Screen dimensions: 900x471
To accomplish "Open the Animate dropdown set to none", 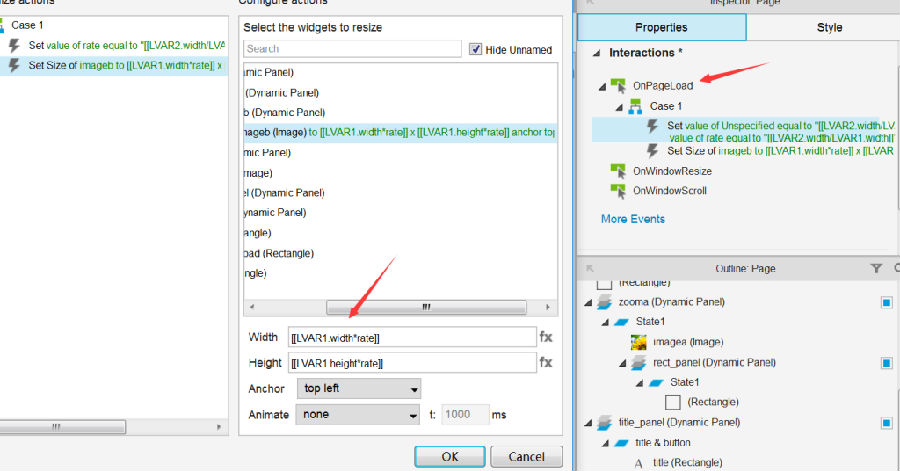I will pyautogui.click(x=358, y=414).
